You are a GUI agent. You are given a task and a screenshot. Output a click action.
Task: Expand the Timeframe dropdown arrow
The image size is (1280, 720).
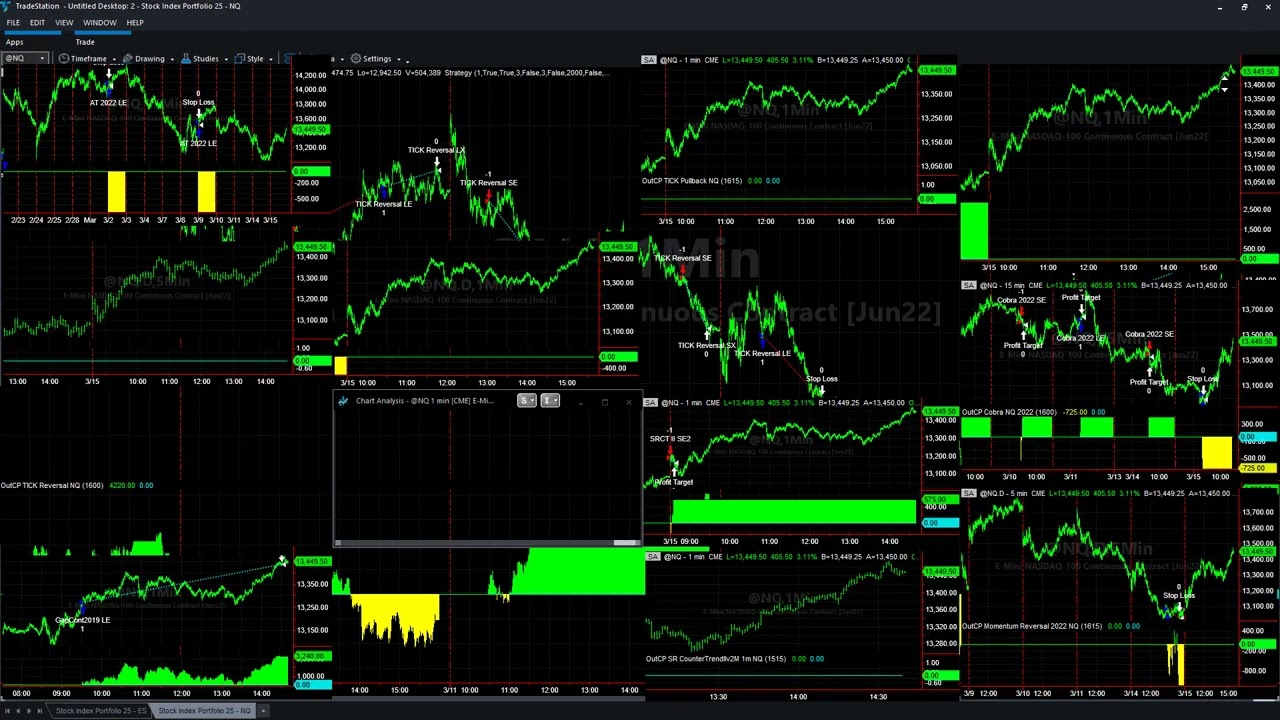tap(114, 59)
